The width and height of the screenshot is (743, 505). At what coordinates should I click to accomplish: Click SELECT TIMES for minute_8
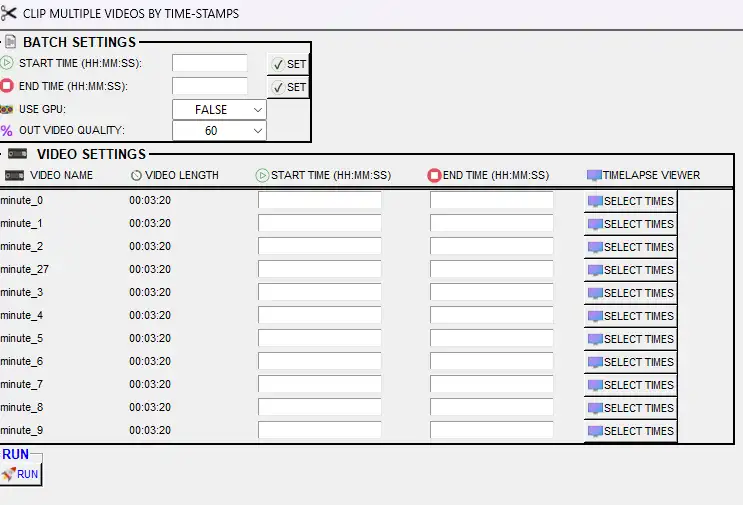[631, 408]
